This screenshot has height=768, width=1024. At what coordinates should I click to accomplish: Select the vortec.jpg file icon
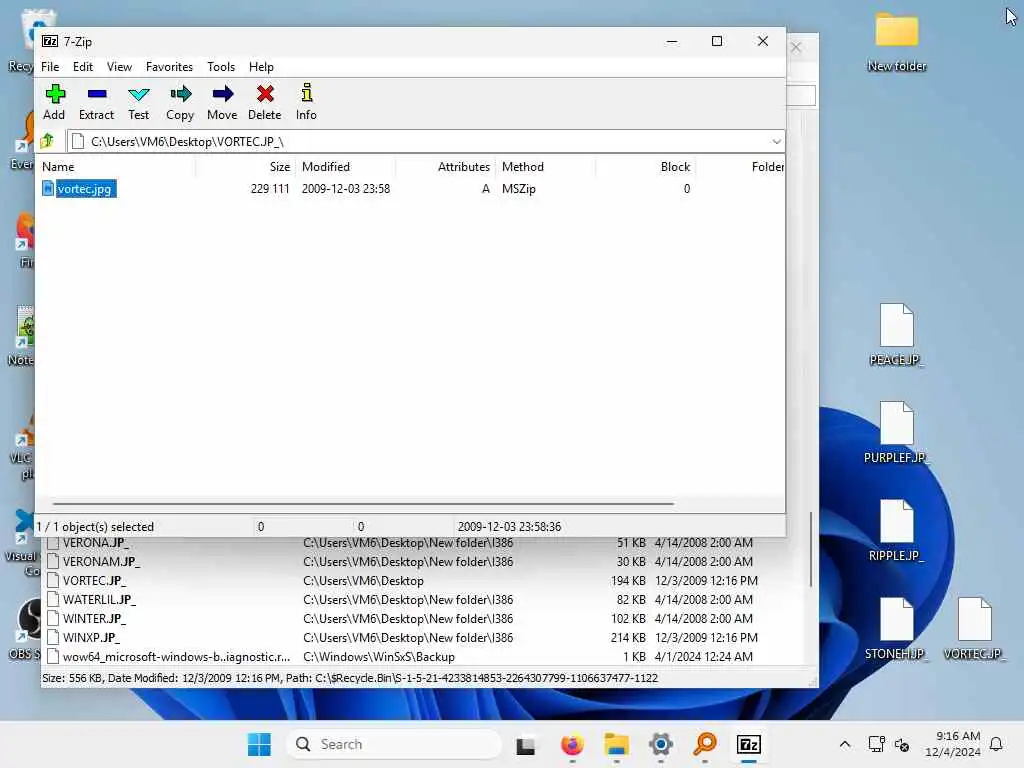[48, 189]
